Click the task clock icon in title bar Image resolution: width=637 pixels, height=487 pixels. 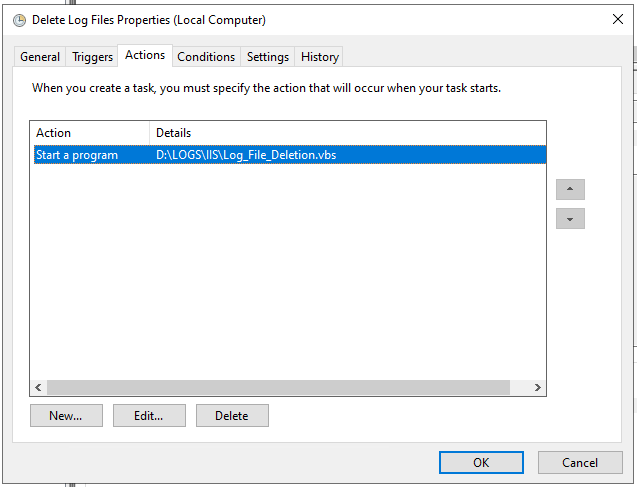[19, 20]
